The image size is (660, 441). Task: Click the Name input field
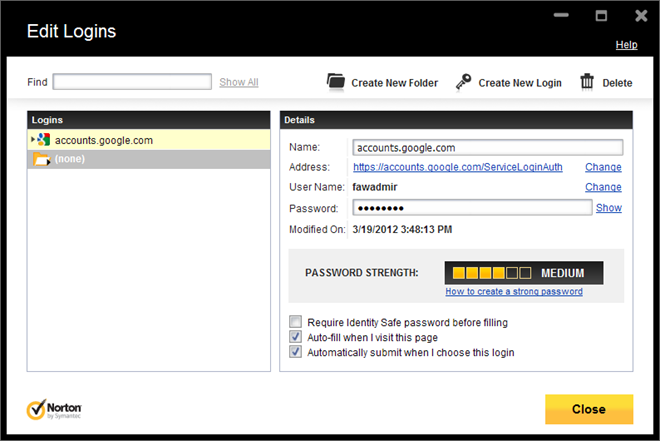488,148
